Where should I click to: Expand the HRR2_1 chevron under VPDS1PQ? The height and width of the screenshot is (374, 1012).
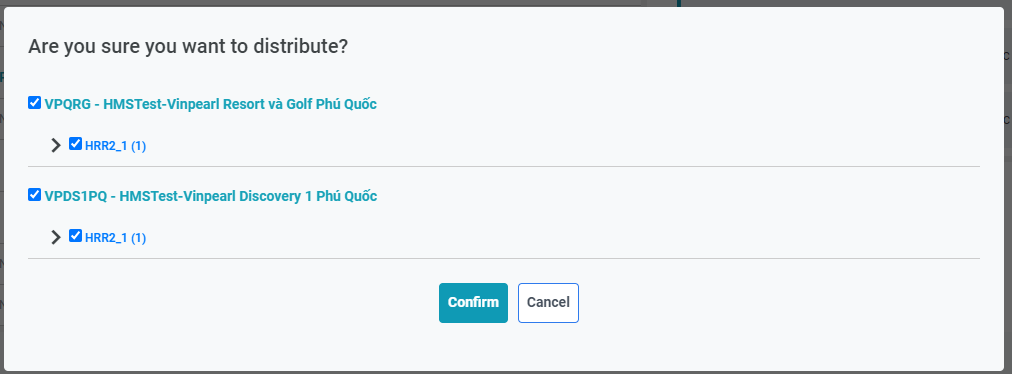(x=56, y=237)
